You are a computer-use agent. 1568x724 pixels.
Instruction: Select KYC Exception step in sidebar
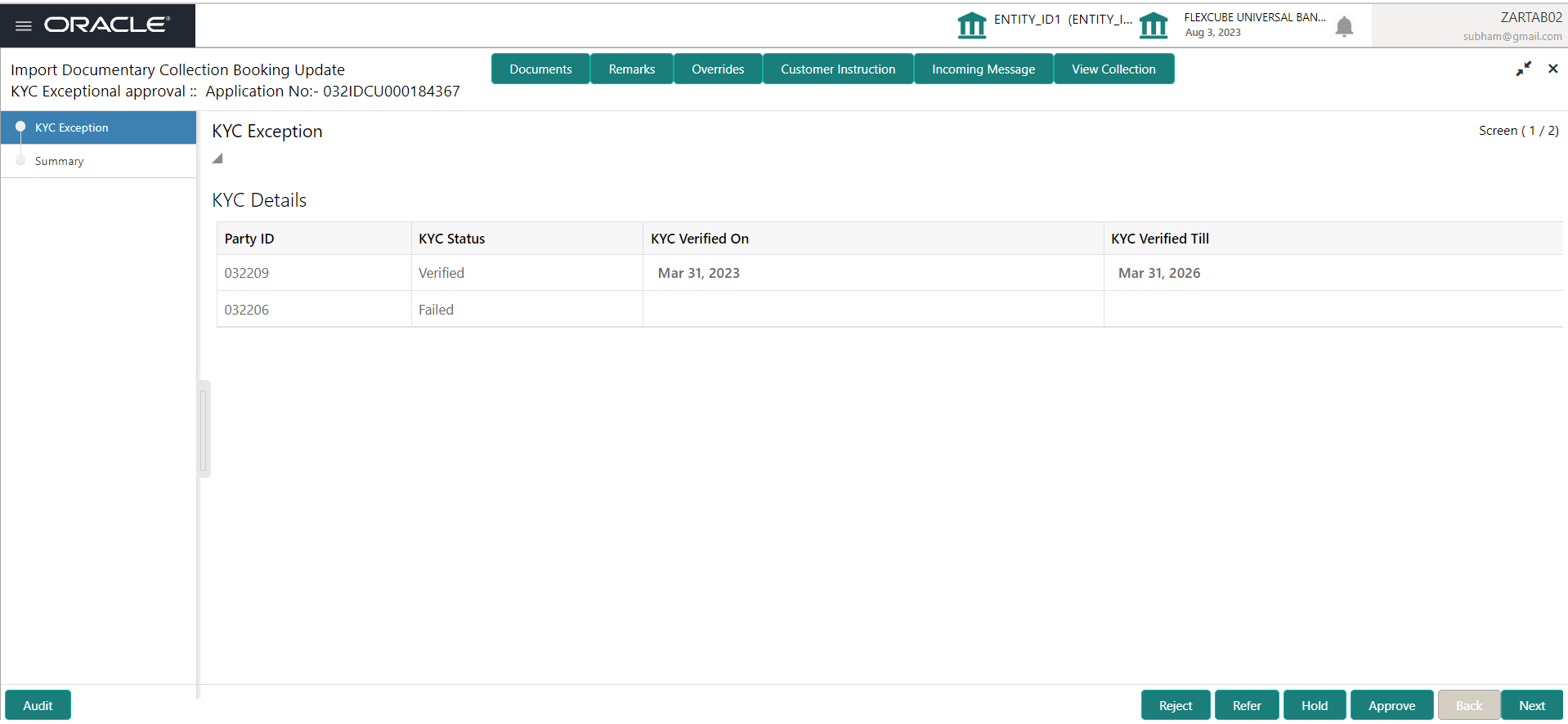98,127
